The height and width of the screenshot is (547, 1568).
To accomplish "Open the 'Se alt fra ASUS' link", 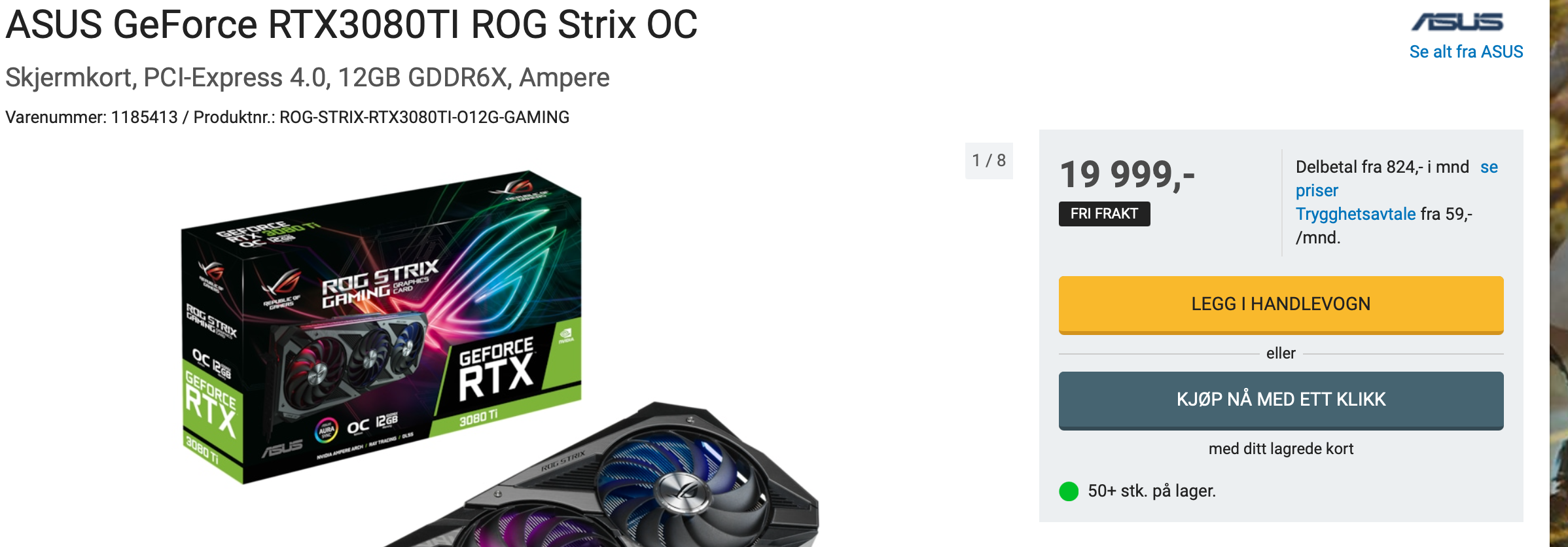I will (x=1466, y=52).
